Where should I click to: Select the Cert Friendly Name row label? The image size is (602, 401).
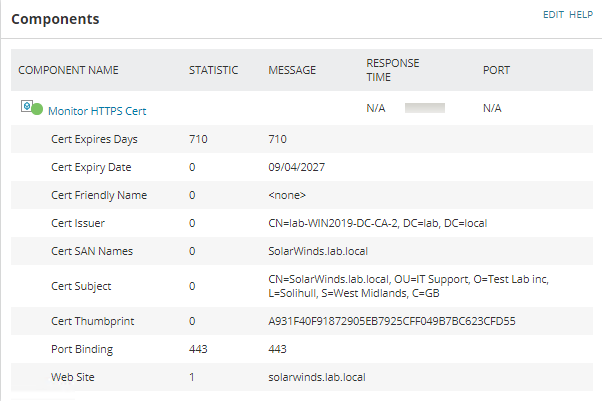pos(99,195)
